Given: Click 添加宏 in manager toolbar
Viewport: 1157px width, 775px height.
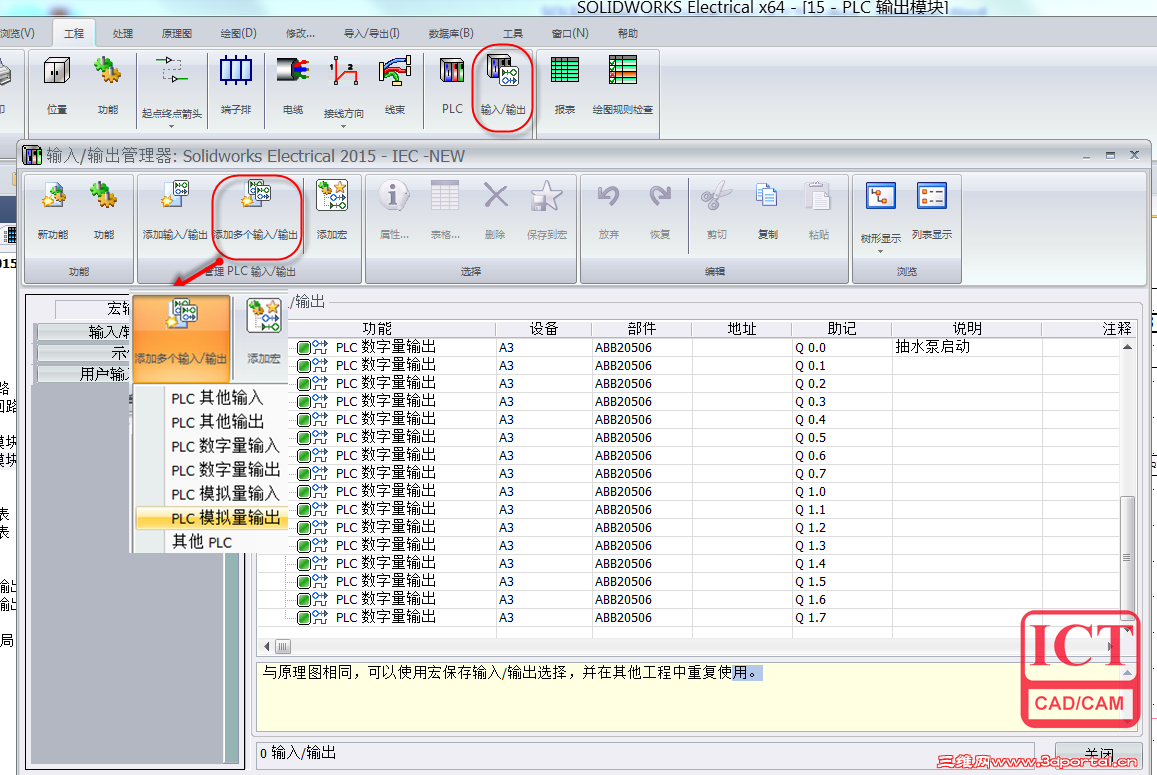Looking at the screenshot, I should coord(331,210).
